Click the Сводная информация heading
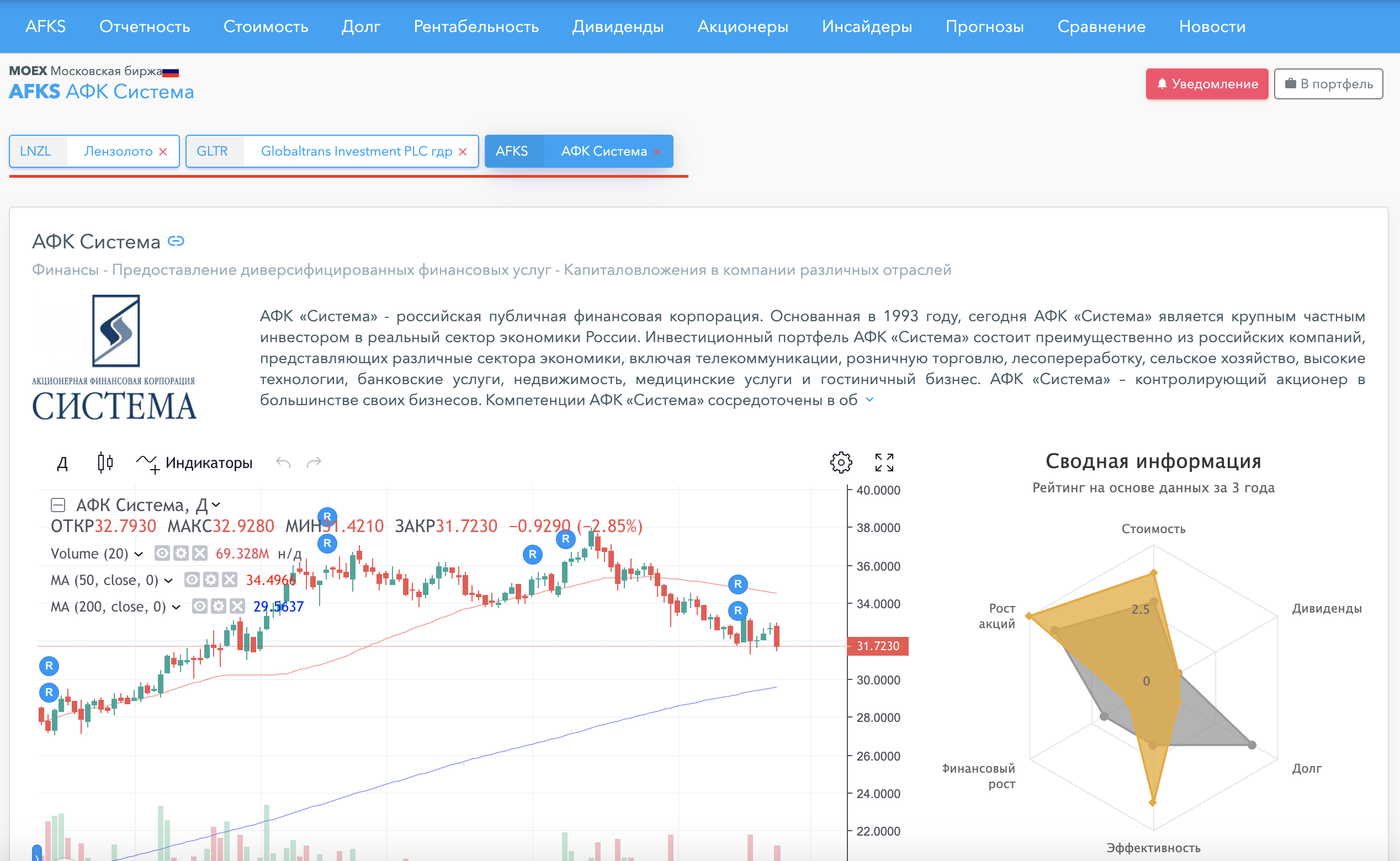Screen dimensions: 1400x861 pos(1153,461)
